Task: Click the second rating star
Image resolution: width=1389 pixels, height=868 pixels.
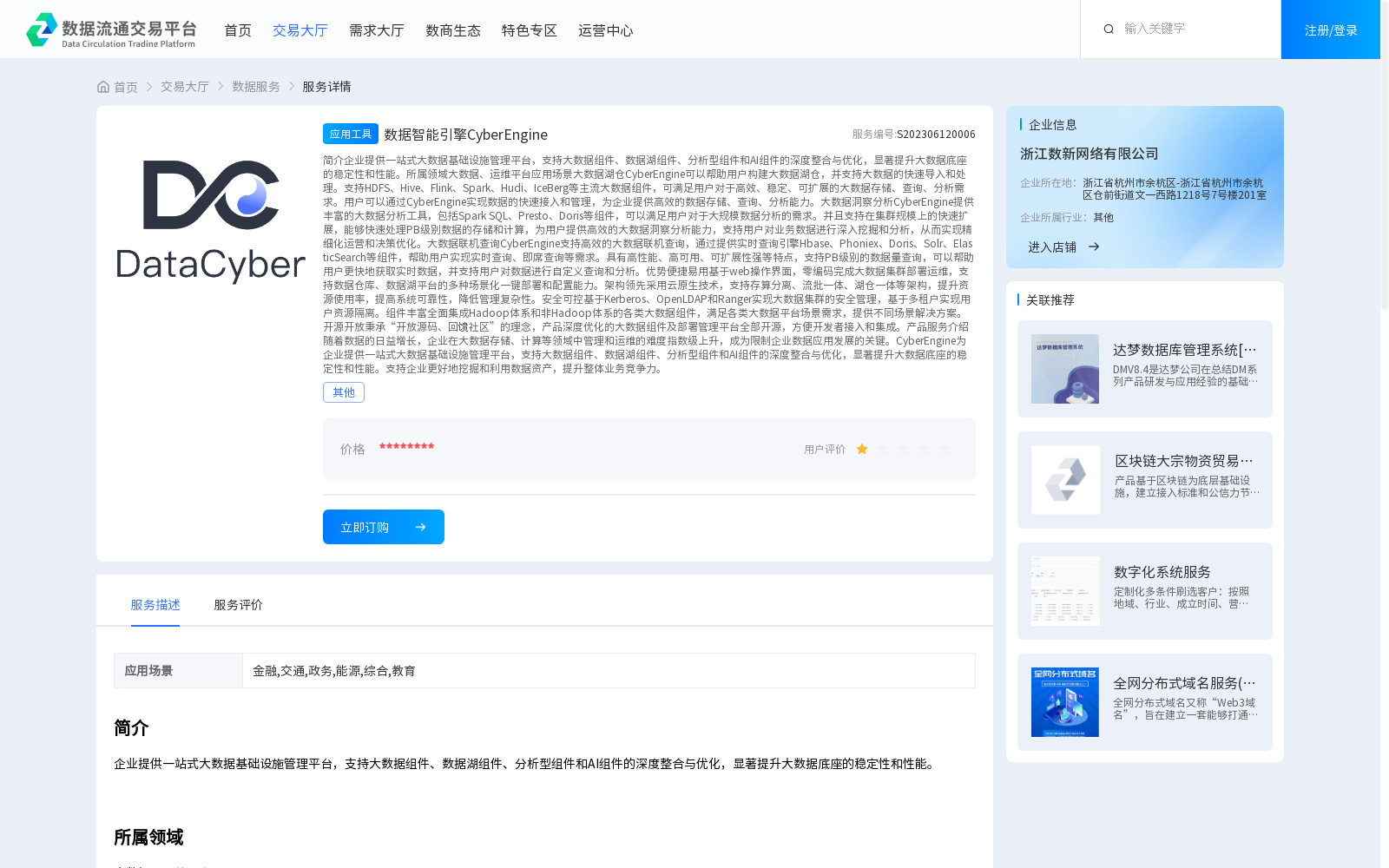Action: 883,449
